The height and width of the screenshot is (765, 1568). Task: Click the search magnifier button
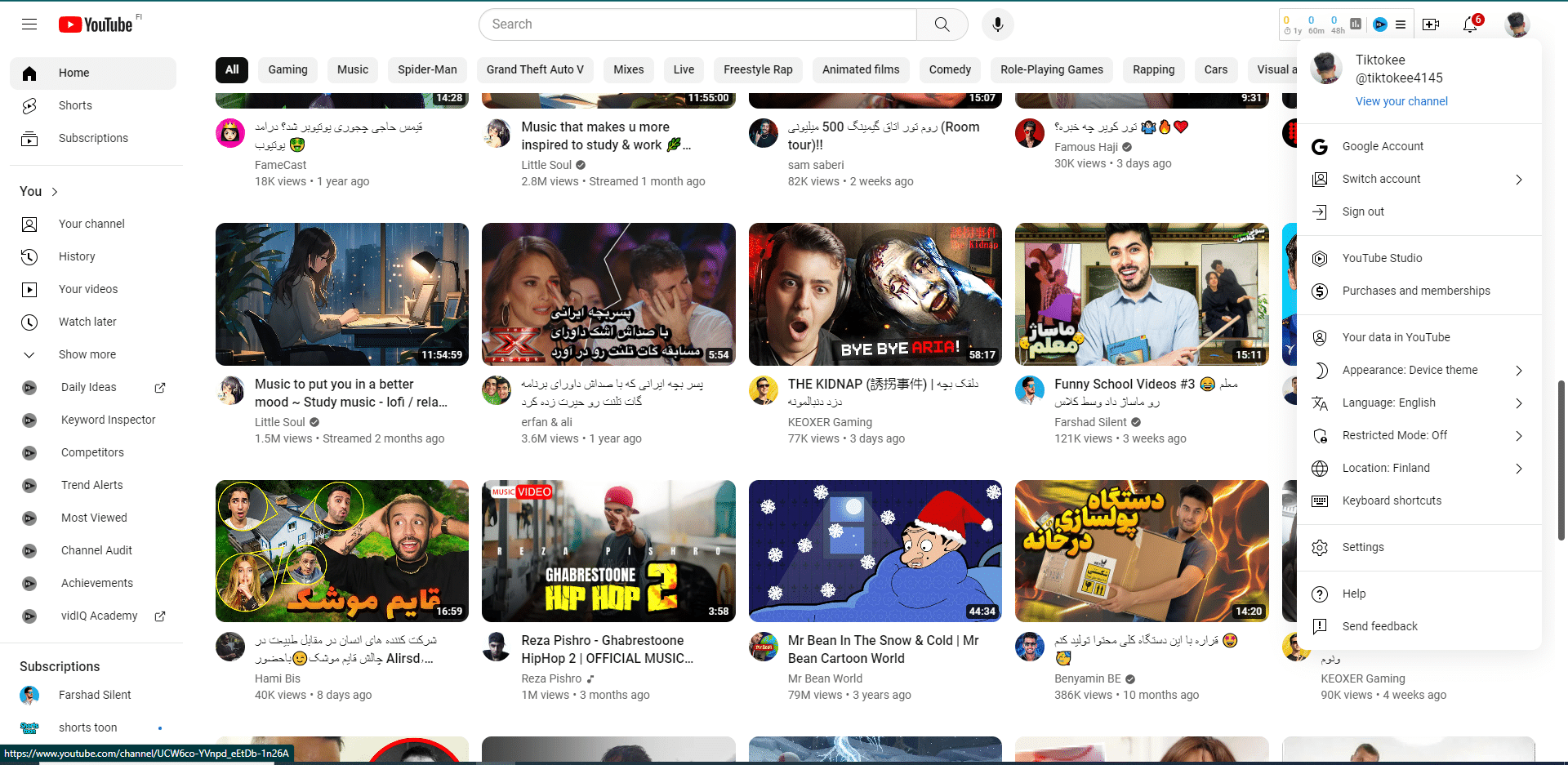pos(942,24)
